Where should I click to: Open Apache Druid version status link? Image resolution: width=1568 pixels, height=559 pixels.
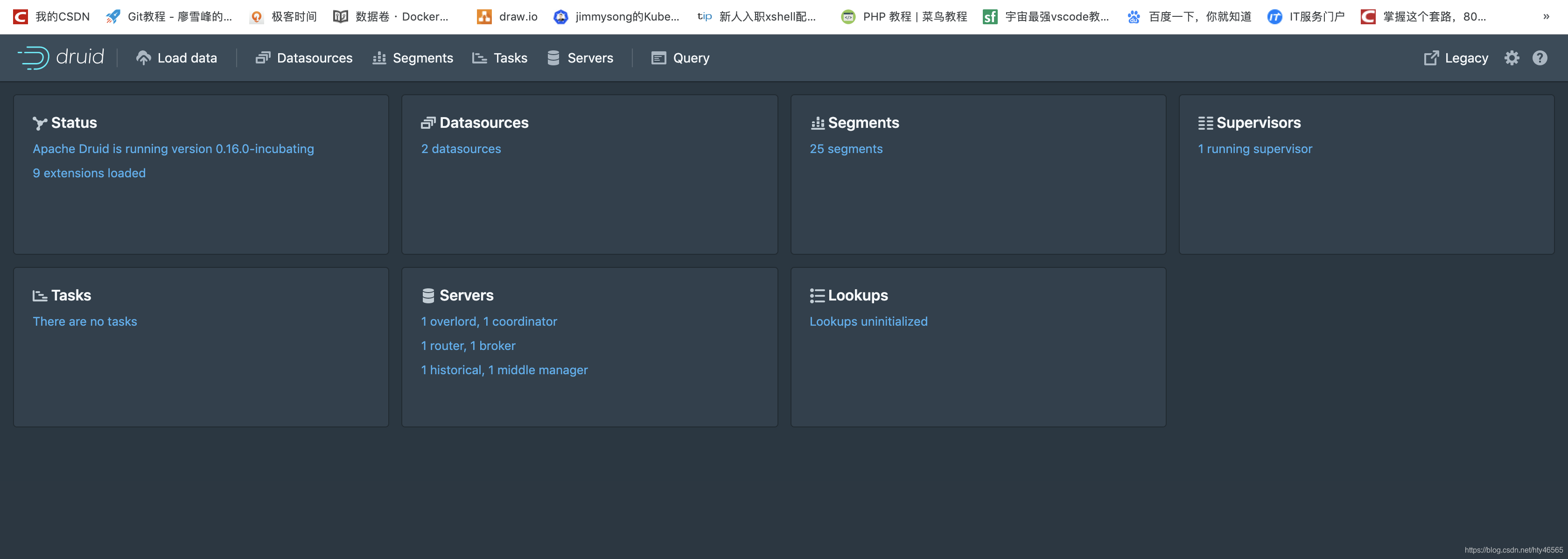pos(174,148)
